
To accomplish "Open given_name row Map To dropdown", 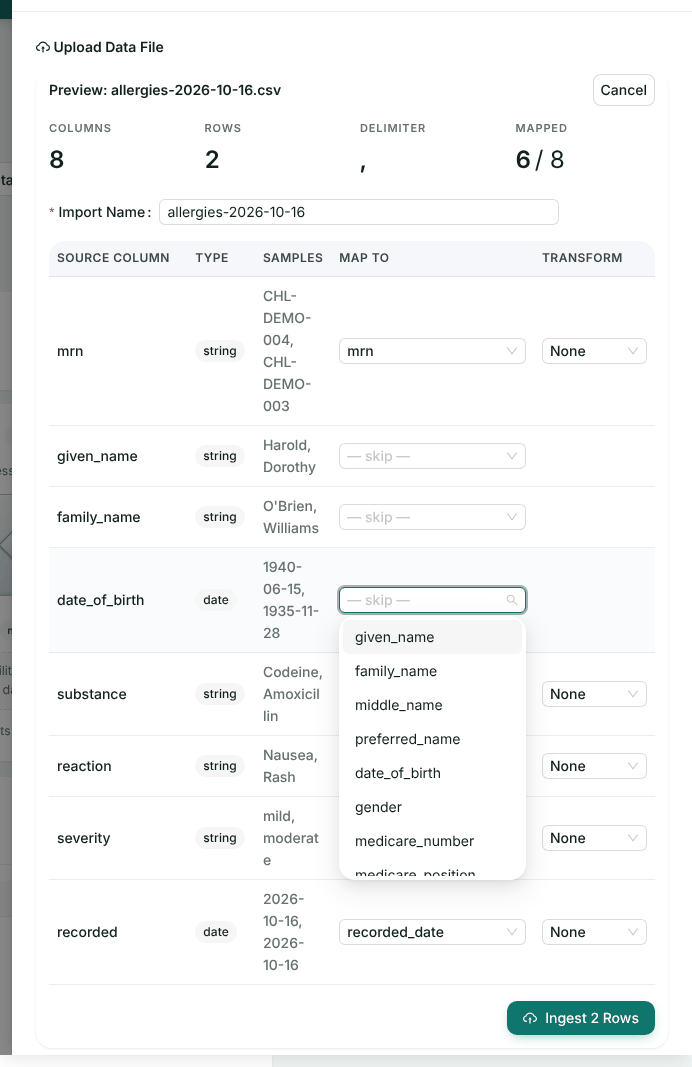I will coord(432,456).
